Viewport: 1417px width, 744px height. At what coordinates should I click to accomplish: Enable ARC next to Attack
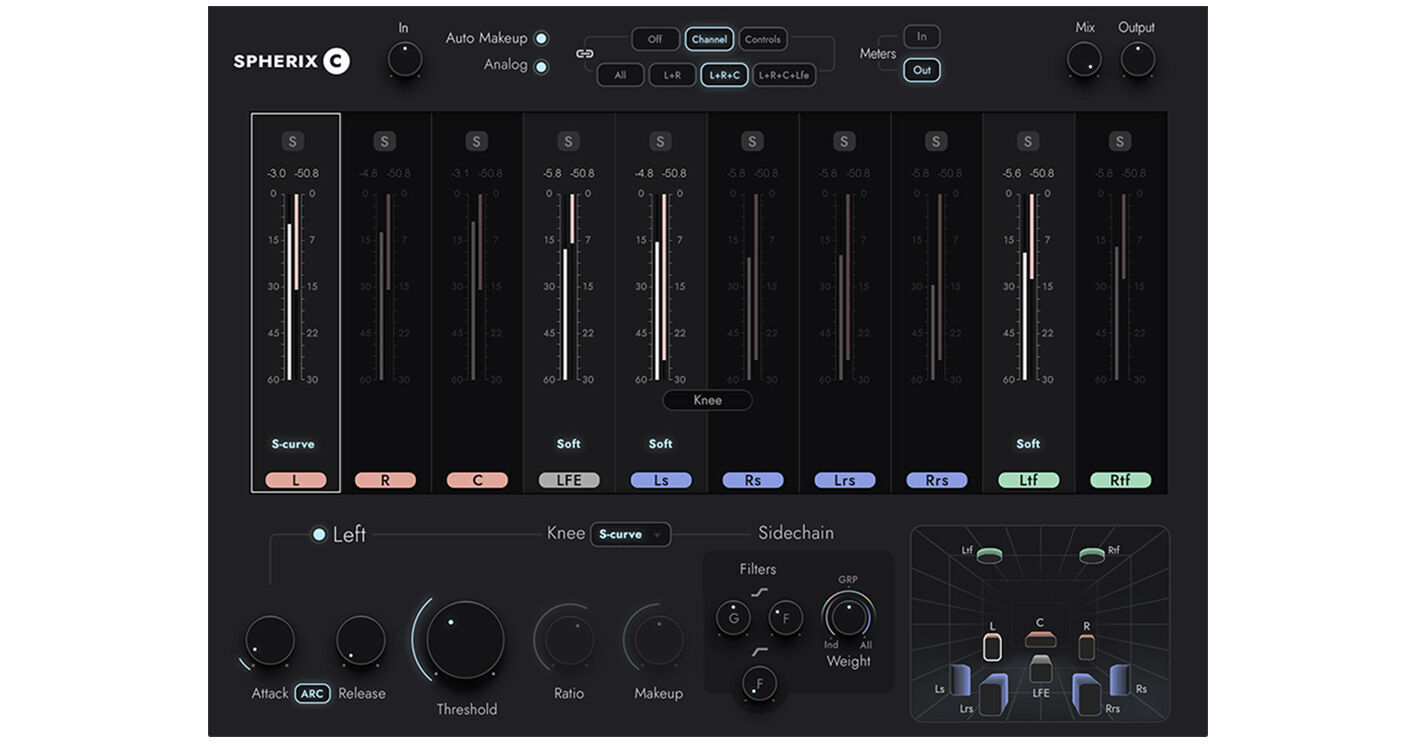312,693
